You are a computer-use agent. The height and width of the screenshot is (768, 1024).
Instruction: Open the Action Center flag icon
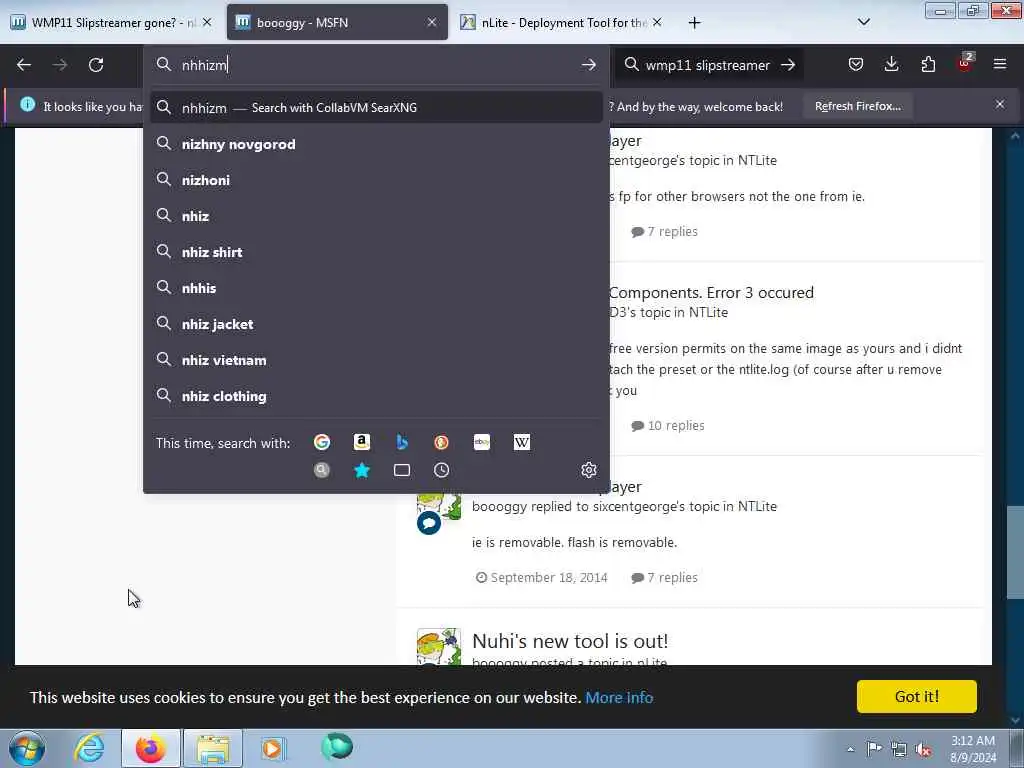tap(874, 749)
